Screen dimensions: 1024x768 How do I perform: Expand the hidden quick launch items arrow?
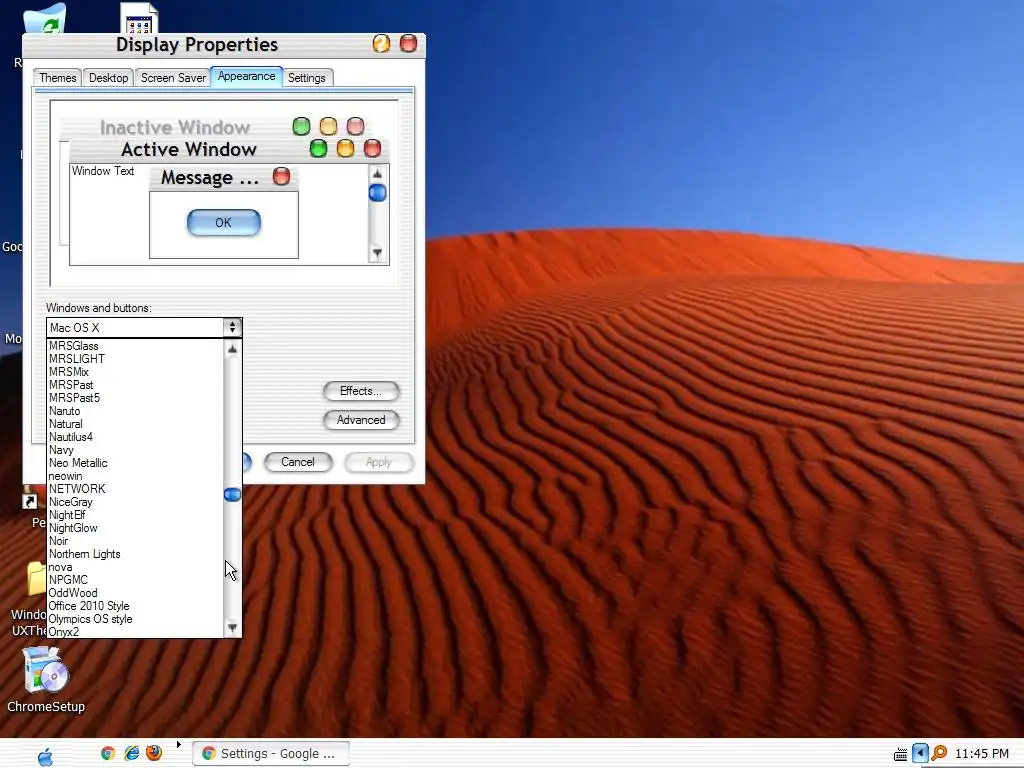pos(178,744)
